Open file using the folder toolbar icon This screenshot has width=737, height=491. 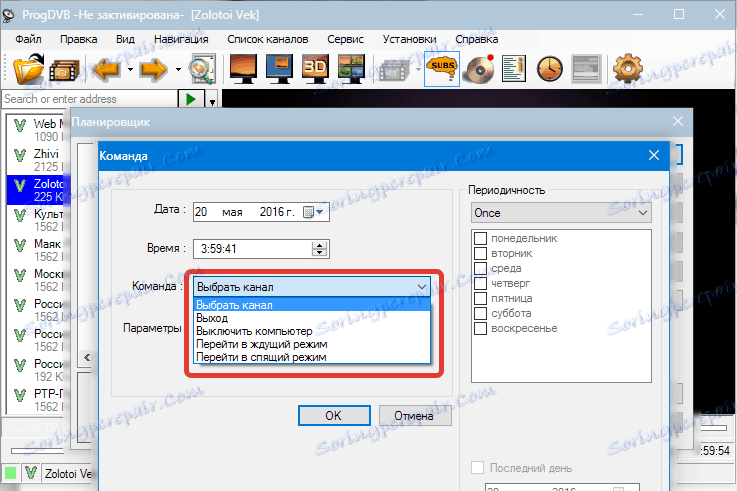point(28,69)
